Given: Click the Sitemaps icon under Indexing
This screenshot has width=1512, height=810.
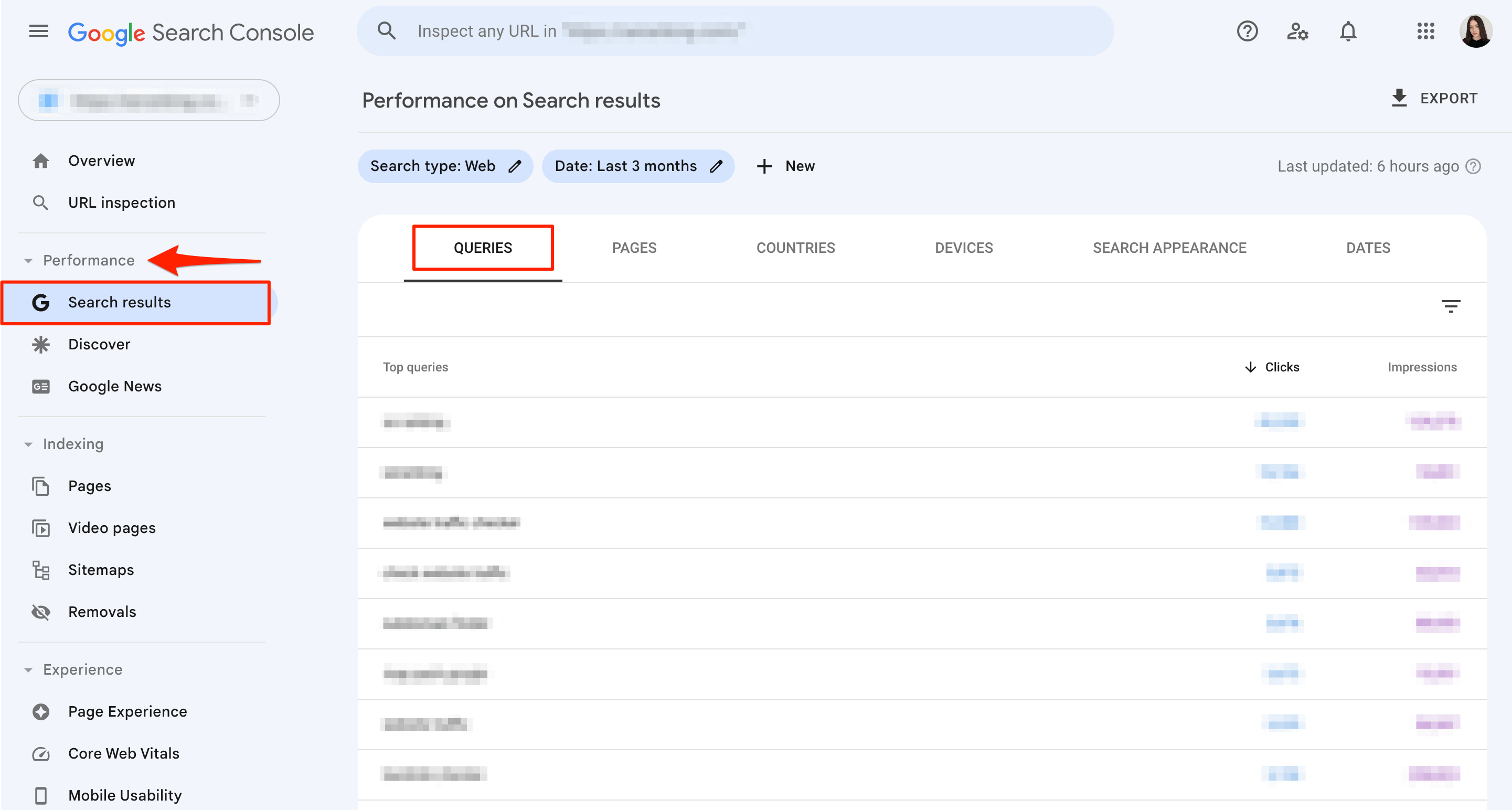Looking at the screenshot, I should tap(41, 569).
